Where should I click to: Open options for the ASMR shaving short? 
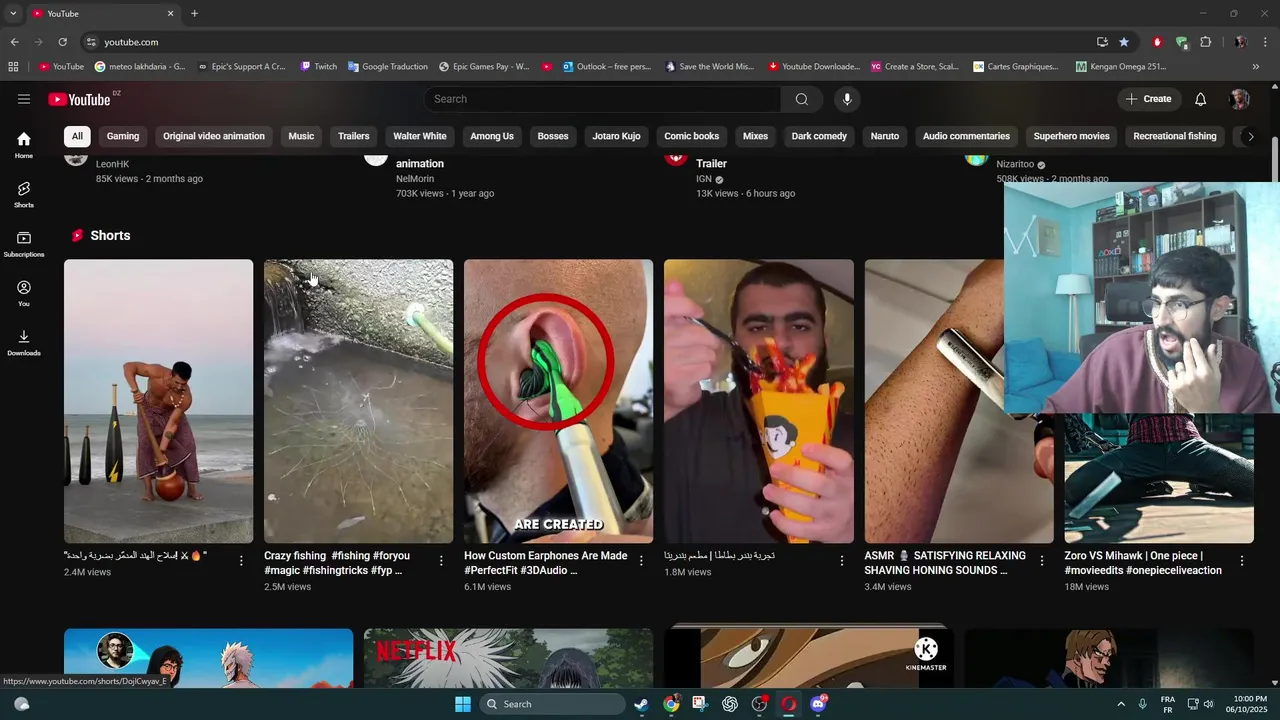tap(1041, 561)
